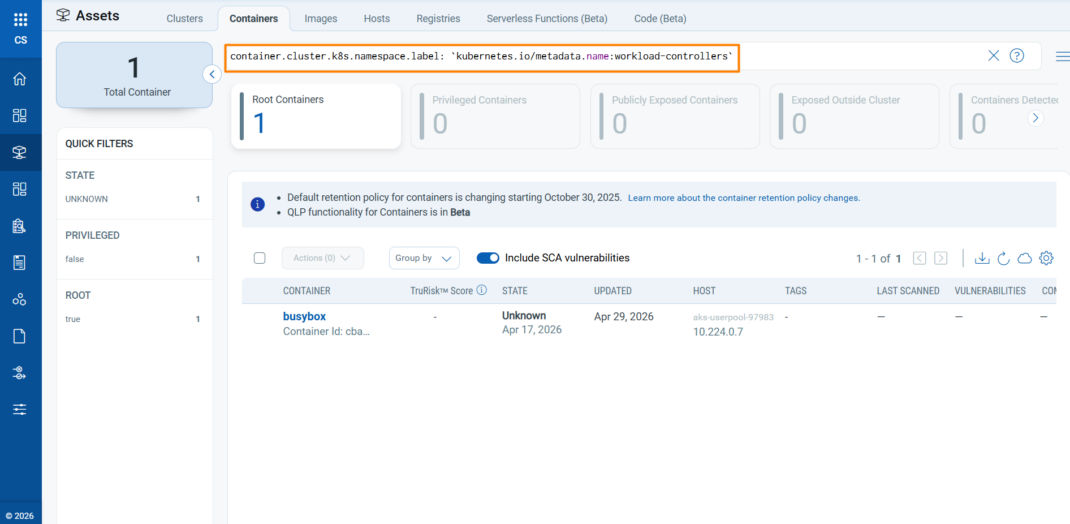Switch to the Images tab

(x=321, y=18)
